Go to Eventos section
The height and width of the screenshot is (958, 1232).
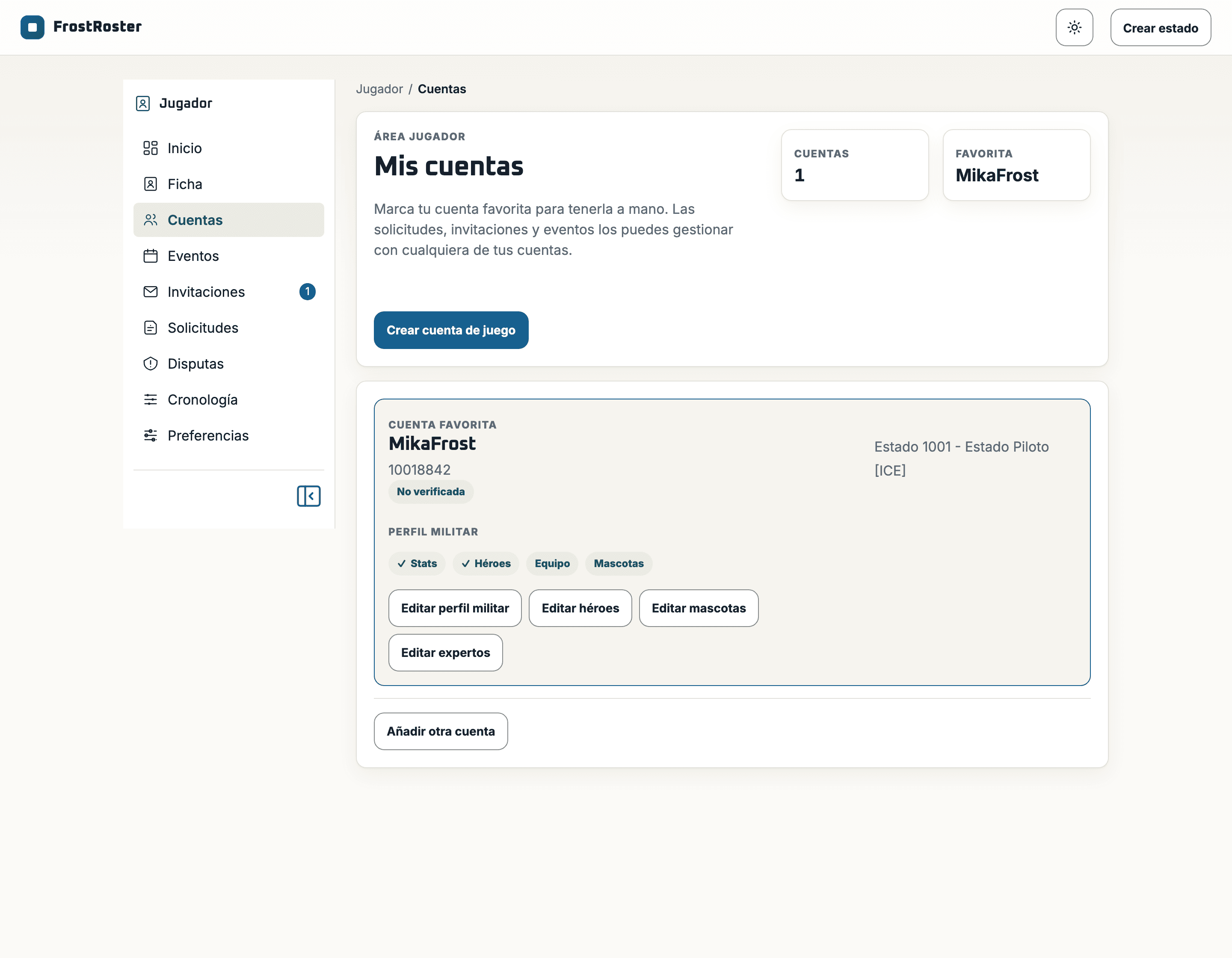pos(228,256)
